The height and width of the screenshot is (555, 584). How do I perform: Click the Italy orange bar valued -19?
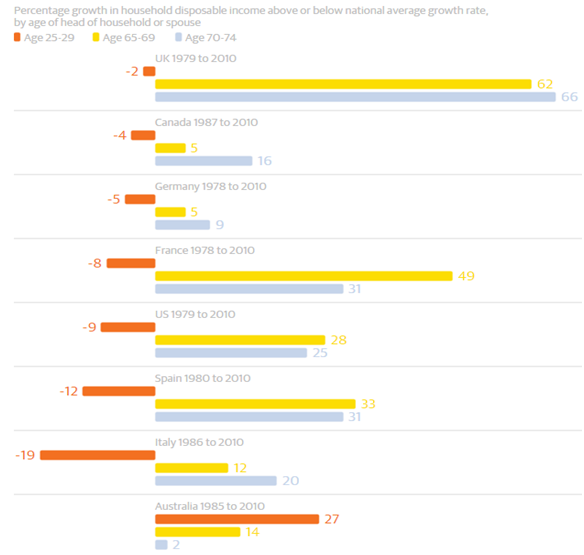click(98, 455)
